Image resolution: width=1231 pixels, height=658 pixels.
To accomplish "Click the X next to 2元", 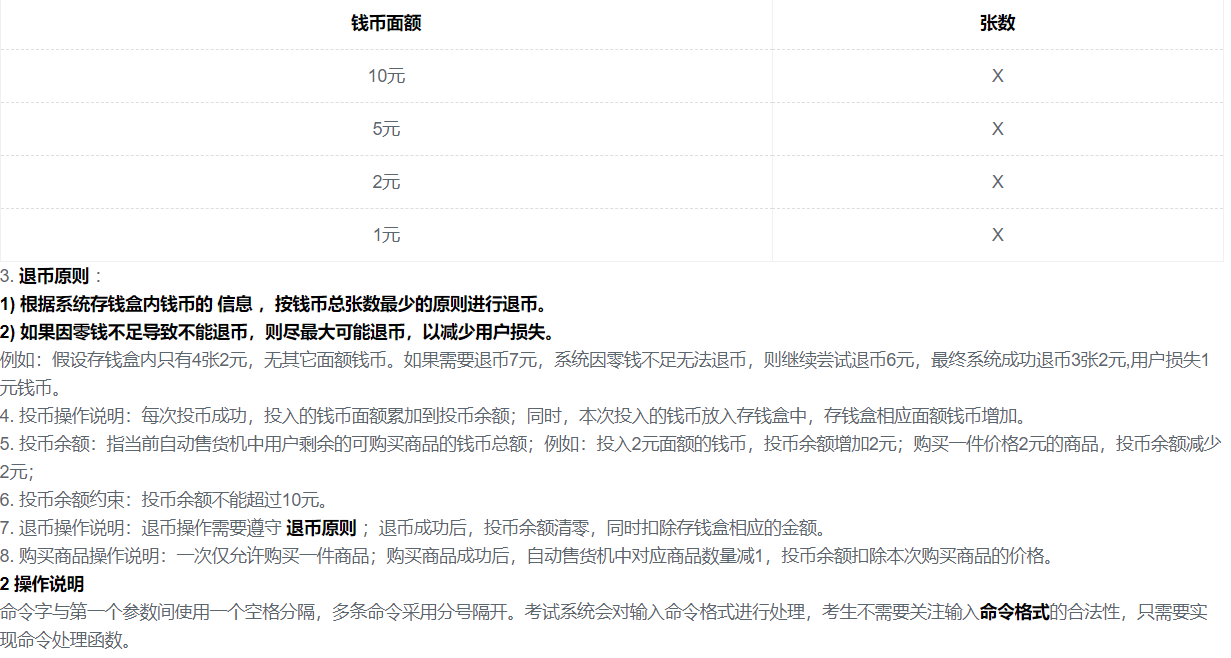I will [x=996, y=181].
